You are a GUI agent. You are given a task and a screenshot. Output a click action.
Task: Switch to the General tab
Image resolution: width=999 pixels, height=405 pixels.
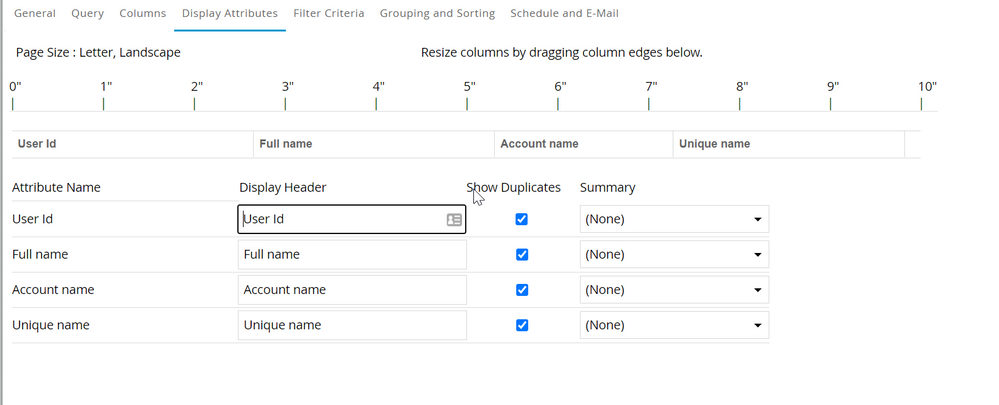pyautogui.click(x=35, y=14)
